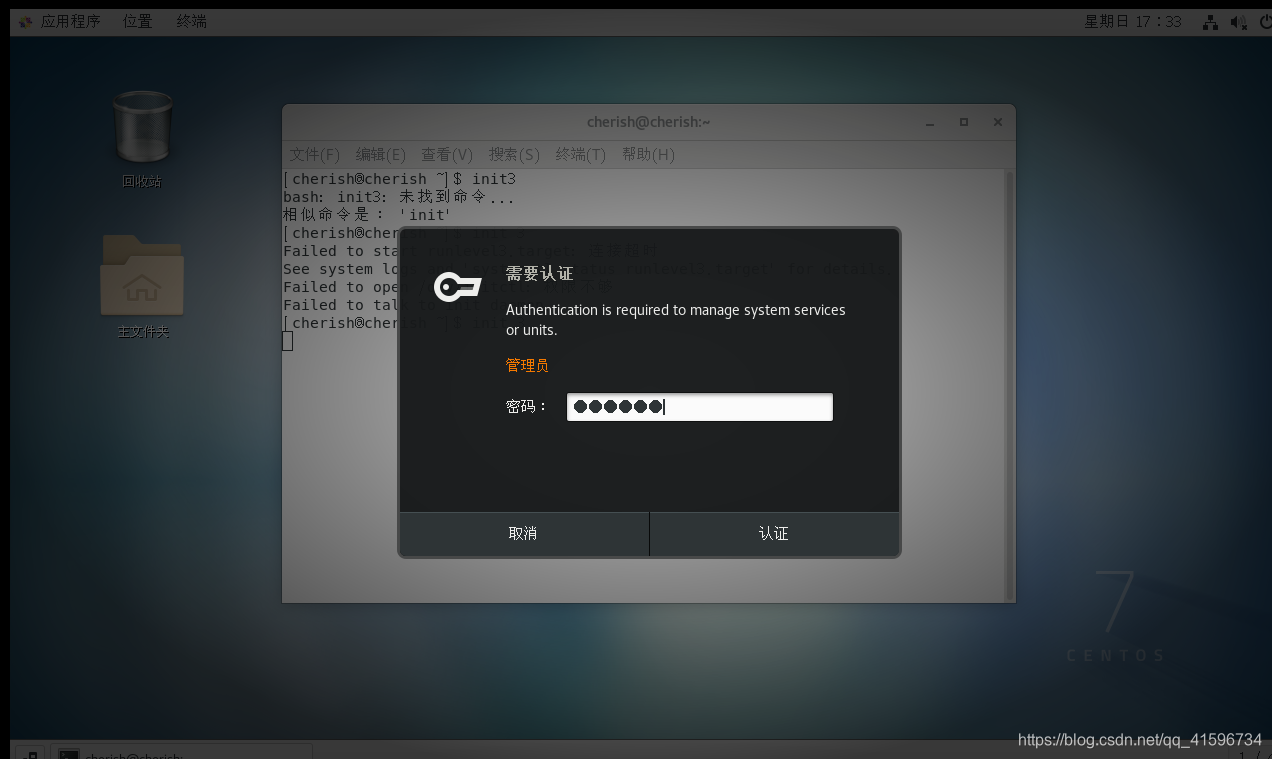Viewport: 1272px width, 759px height.
Task: Open terminal 查看(V) menu
Action: 447,154
